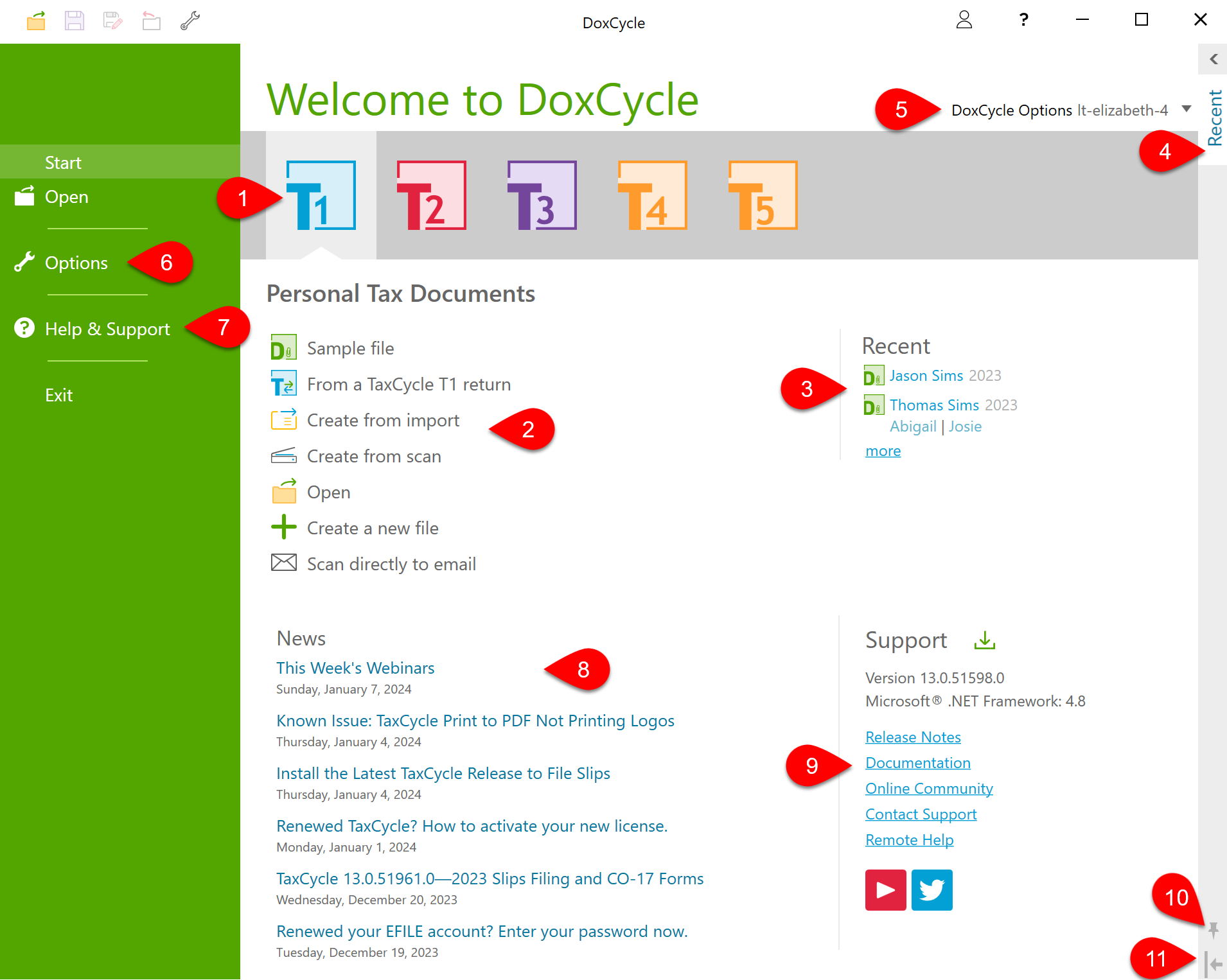Select Start in the green sidebar
The height and width of the screenshot is (980, 1227).
120,162
